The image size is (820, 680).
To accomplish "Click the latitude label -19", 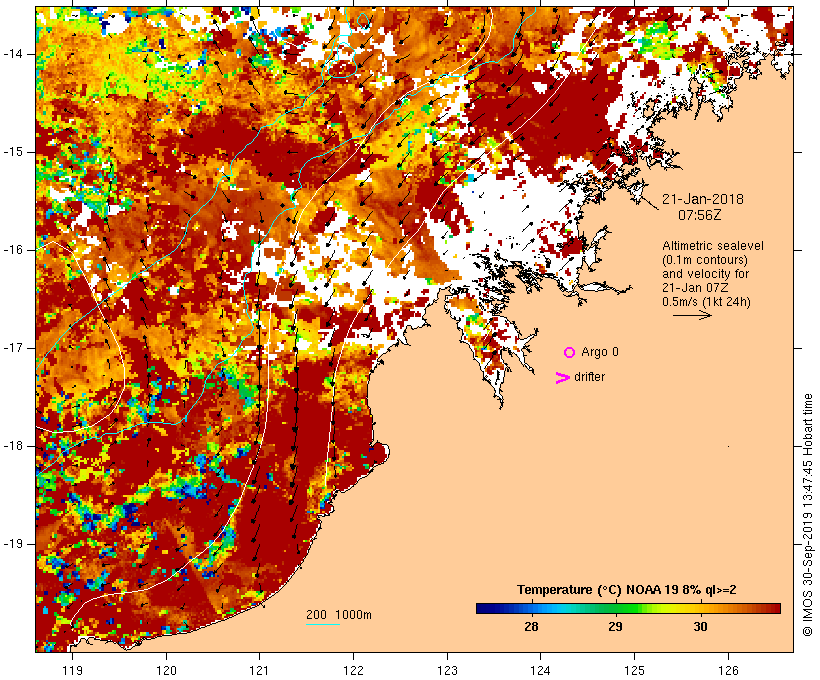I will click(12, 544).
